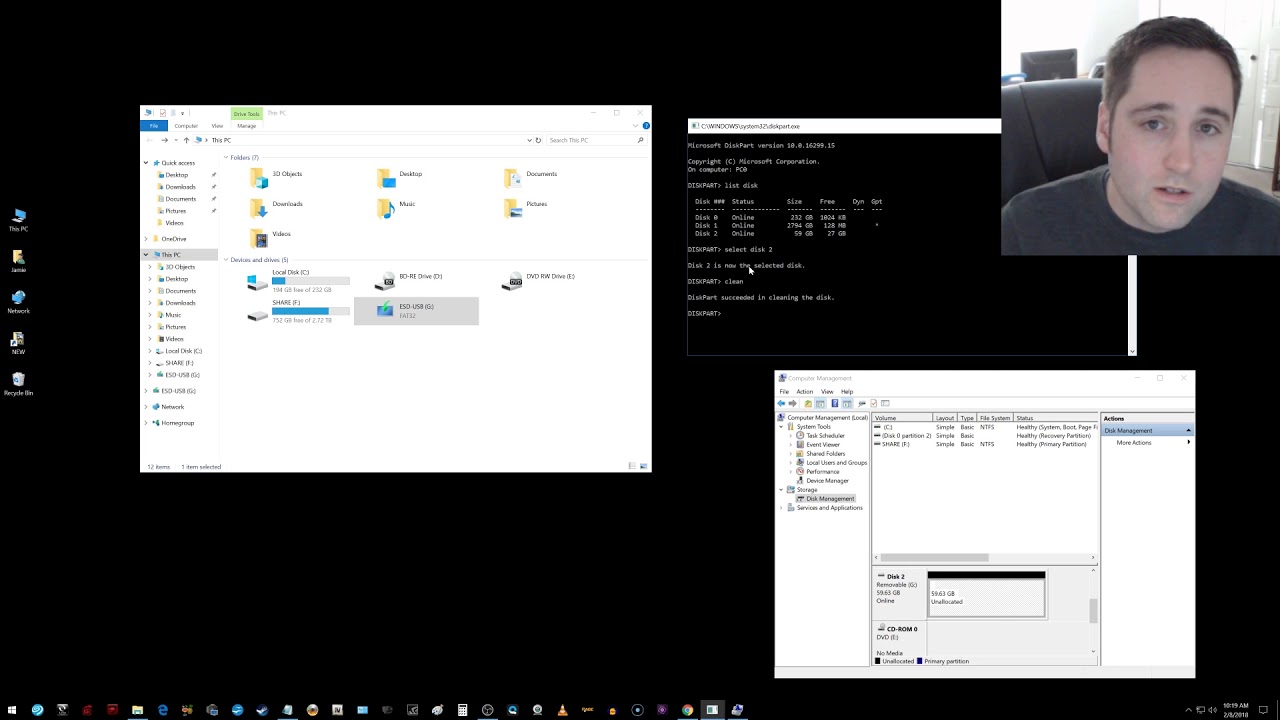Select the DVD RW Drive (E:) icon
The height and width of the screenshot is (720, 1280).
512,281
